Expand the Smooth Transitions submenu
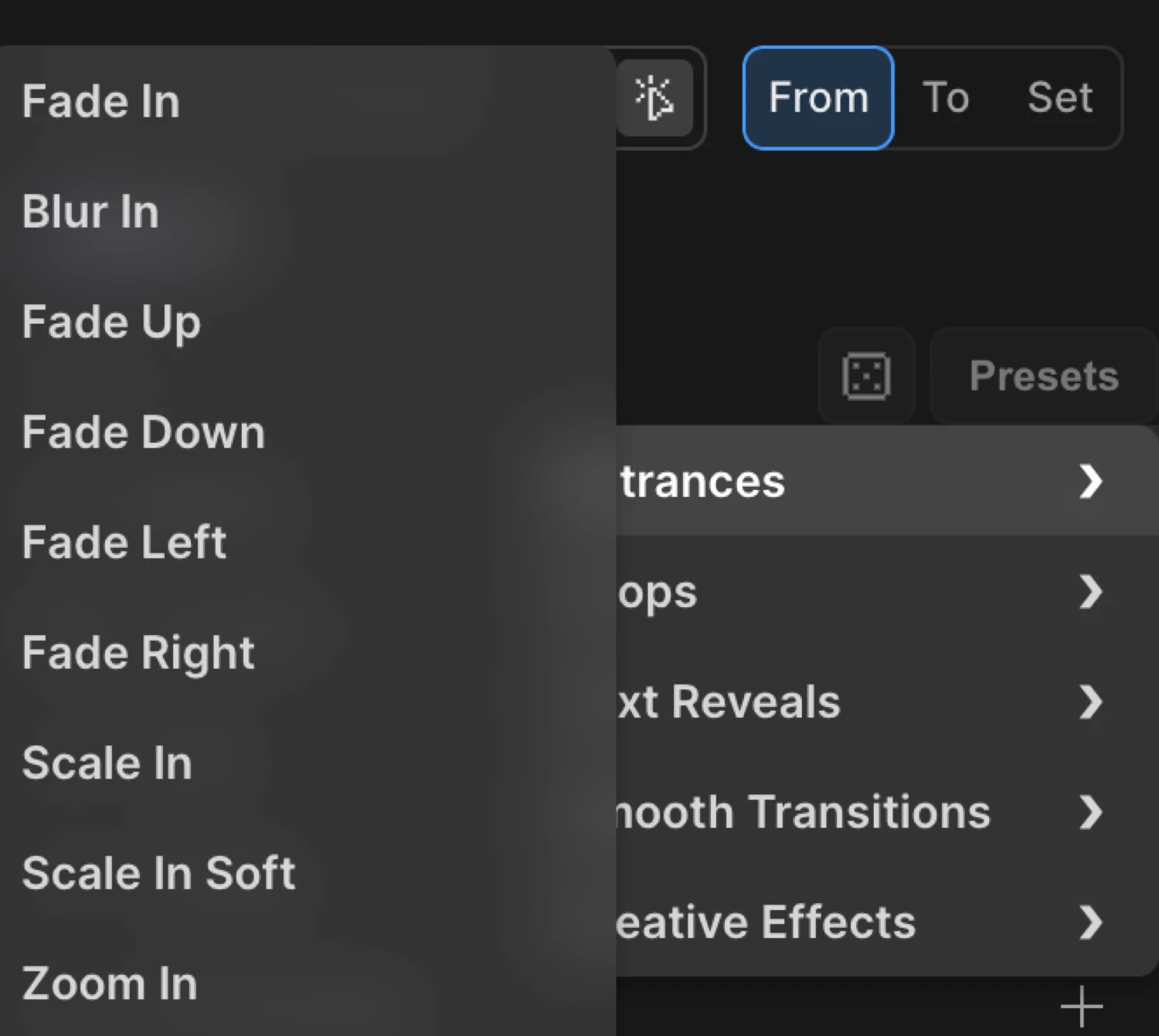 850,811
